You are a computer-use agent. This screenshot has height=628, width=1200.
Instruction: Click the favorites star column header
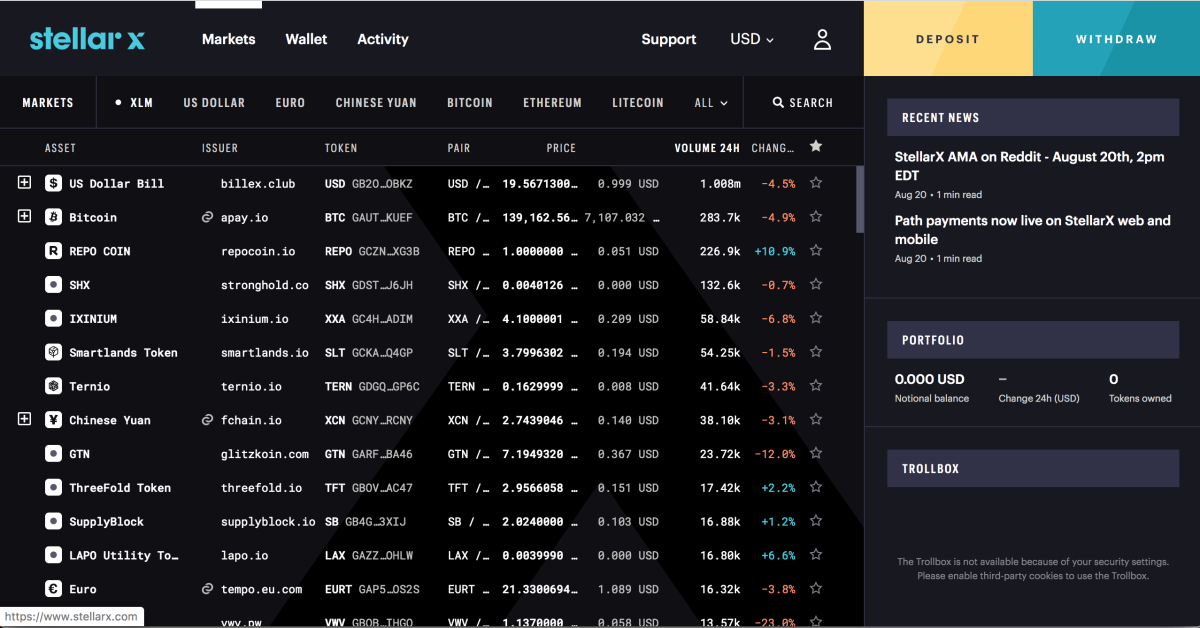816,147
